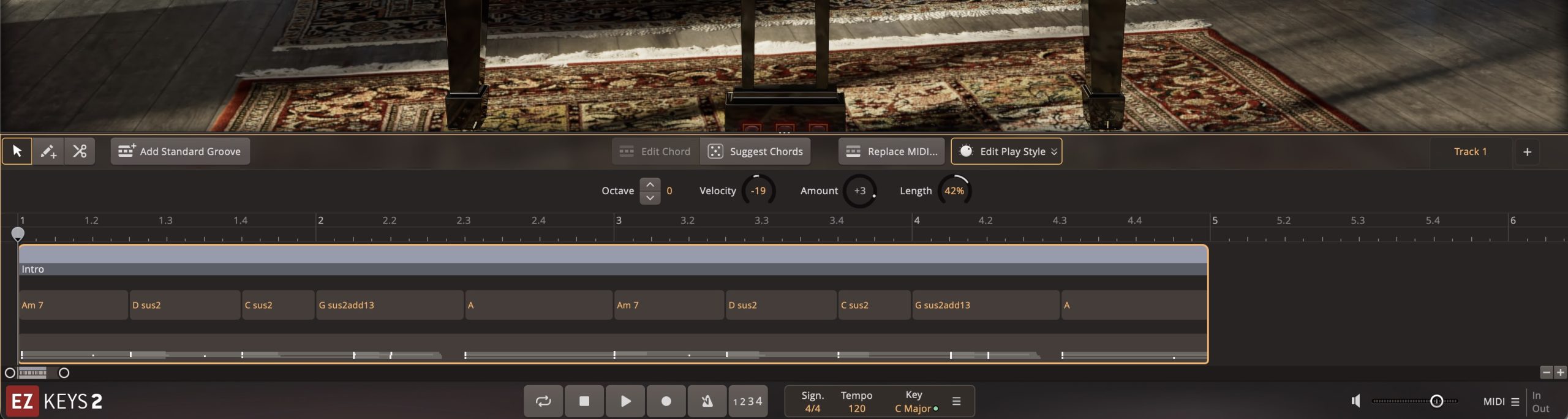Select the scissors cut tool
The height and width of the screenshot is (419, 1568).
[x=80, y=151]
